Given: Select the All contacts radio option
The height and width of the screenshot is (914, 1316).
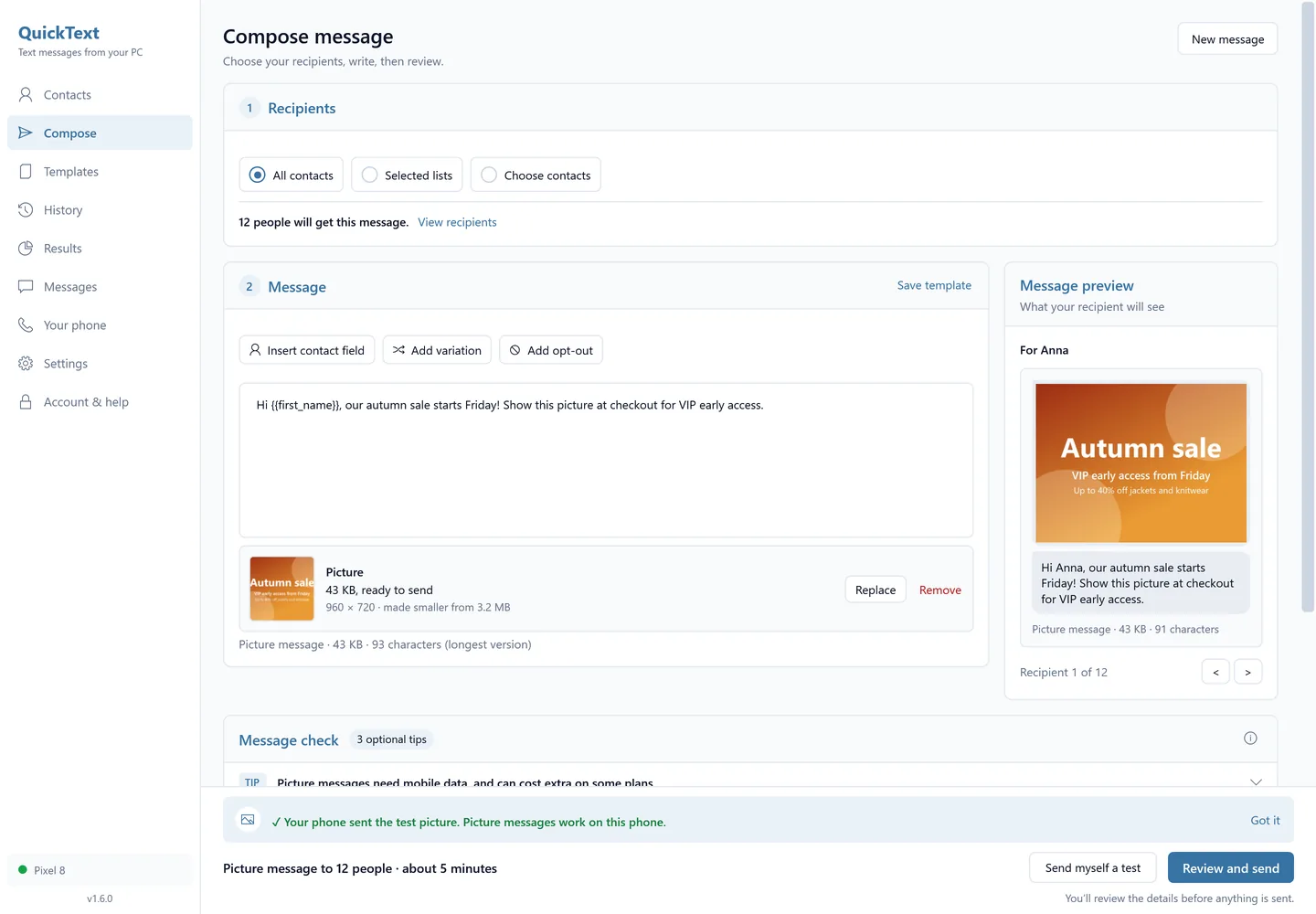Looking at the screenshot, I should [x=291, y=175].
